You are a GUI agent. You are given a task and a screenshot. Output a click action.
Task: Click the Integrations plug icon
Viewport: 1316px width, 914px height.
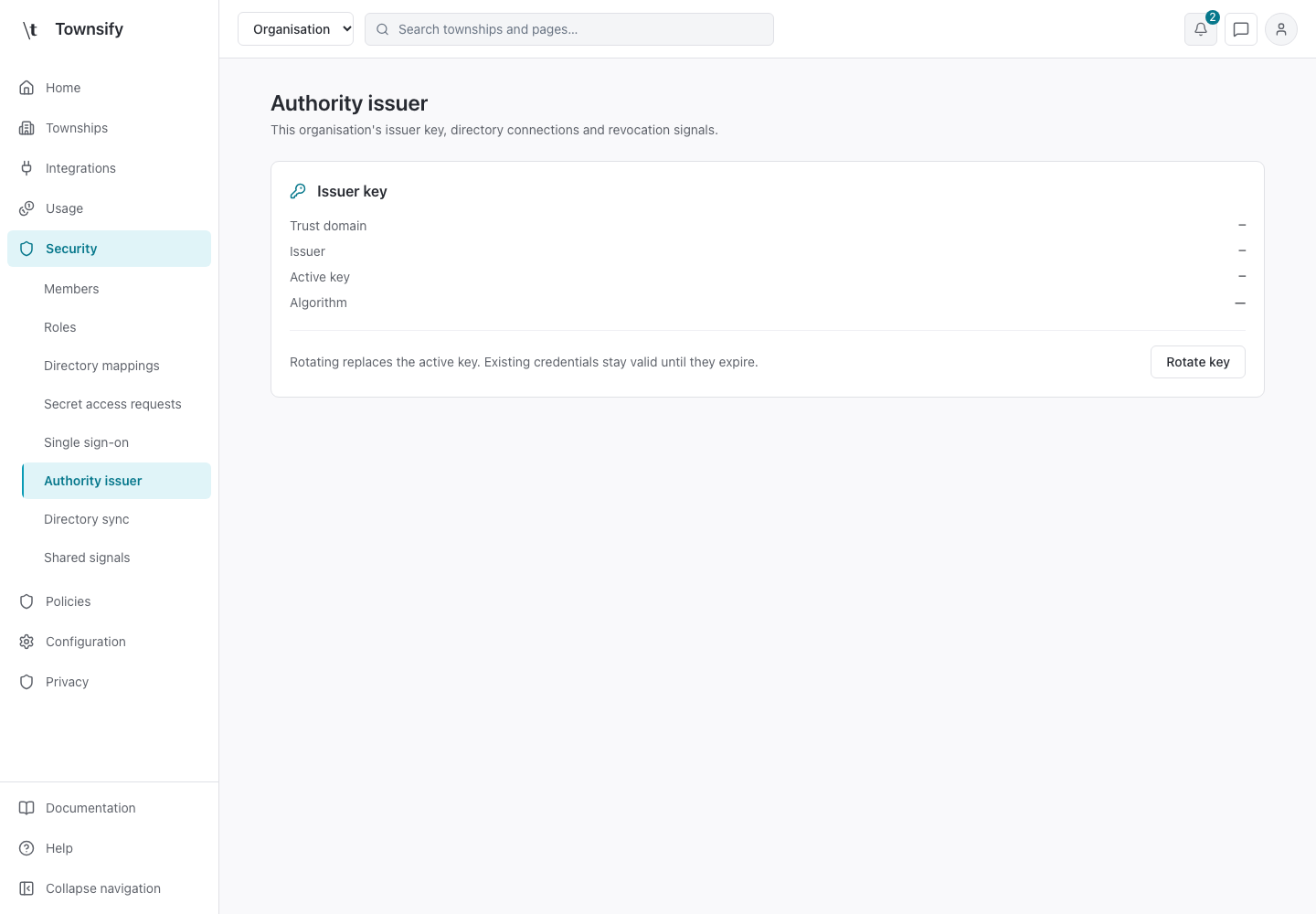click(x=27, y=168)
